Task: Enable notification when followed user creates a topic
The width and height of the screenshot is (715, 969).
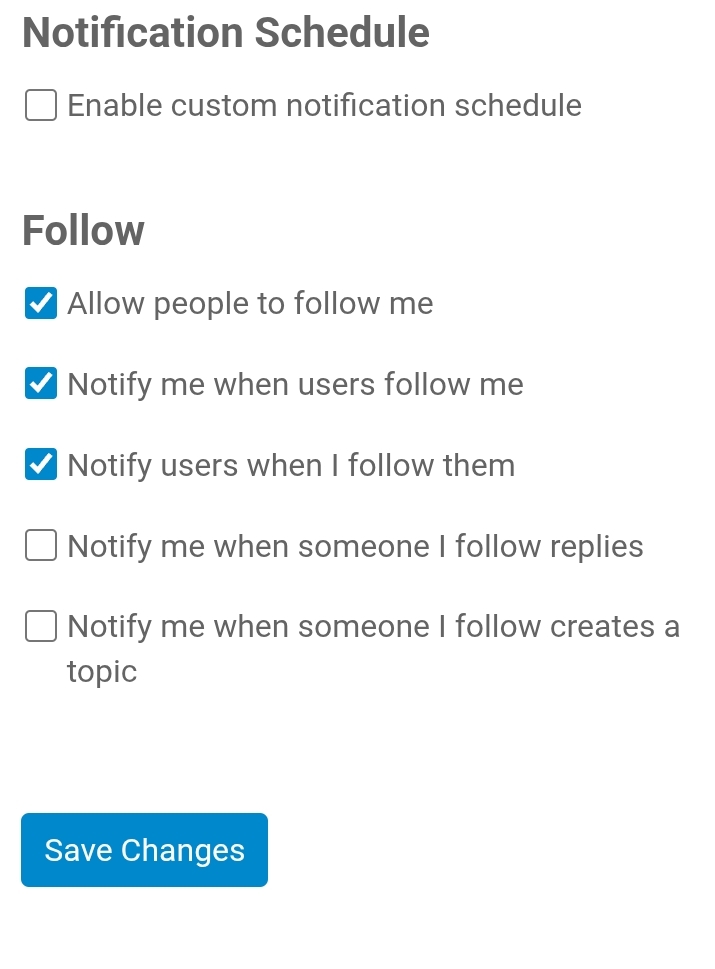Action: tap(41, 627)
